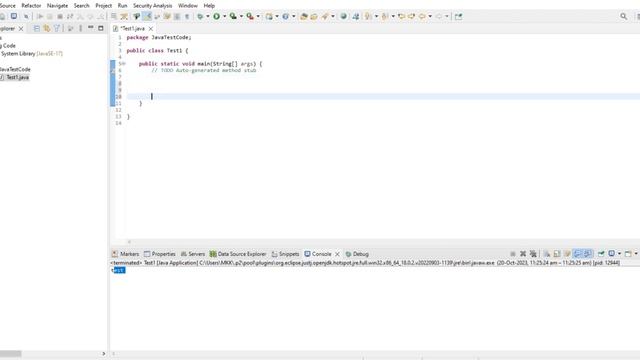Click Collapse All in Package Explorer
Image resolution: width=640 pixels, height=360 pixels.
pos(37,28)
